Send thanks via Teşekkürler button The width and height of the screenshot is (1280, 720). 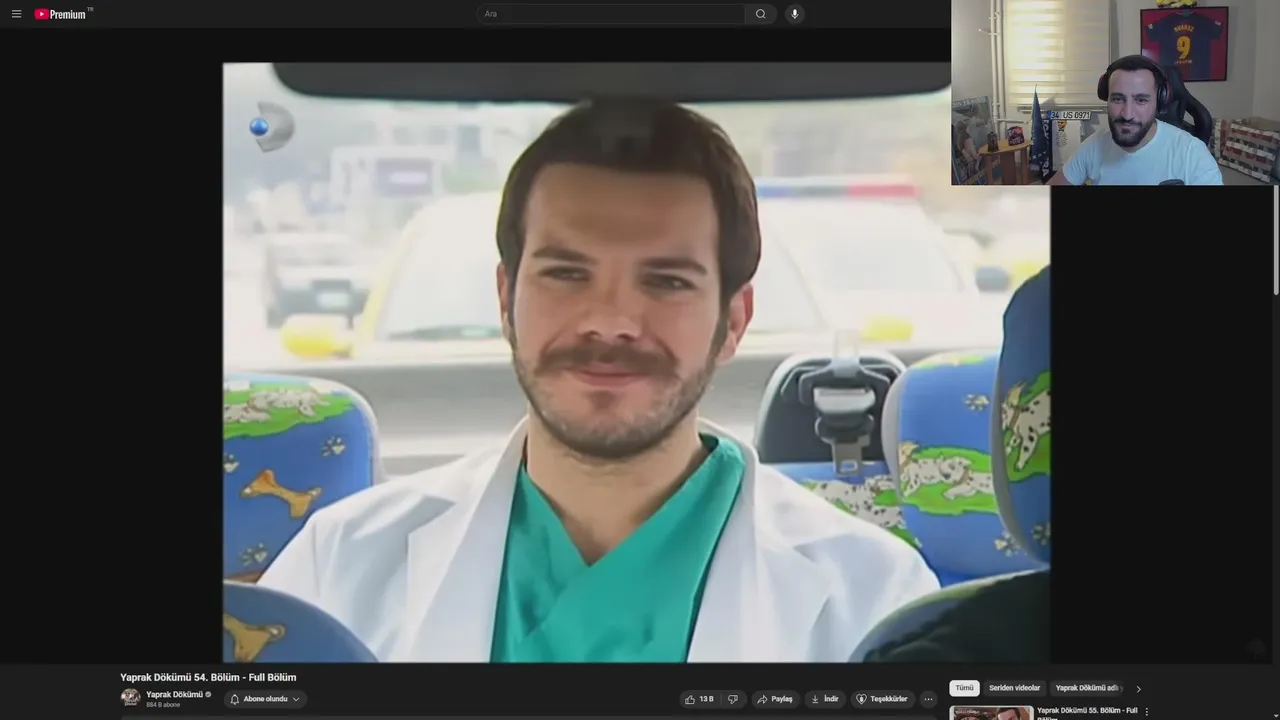pos(882,699)
